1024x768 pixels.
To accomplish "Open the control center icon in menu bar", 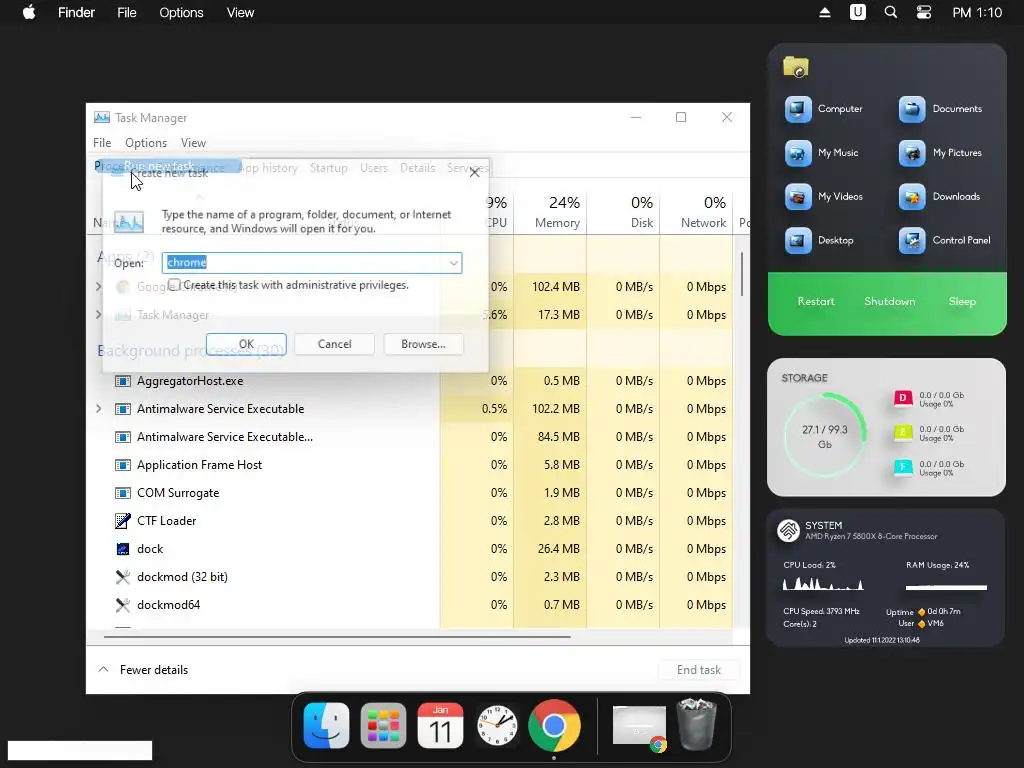I will click(x=923, y=12).
